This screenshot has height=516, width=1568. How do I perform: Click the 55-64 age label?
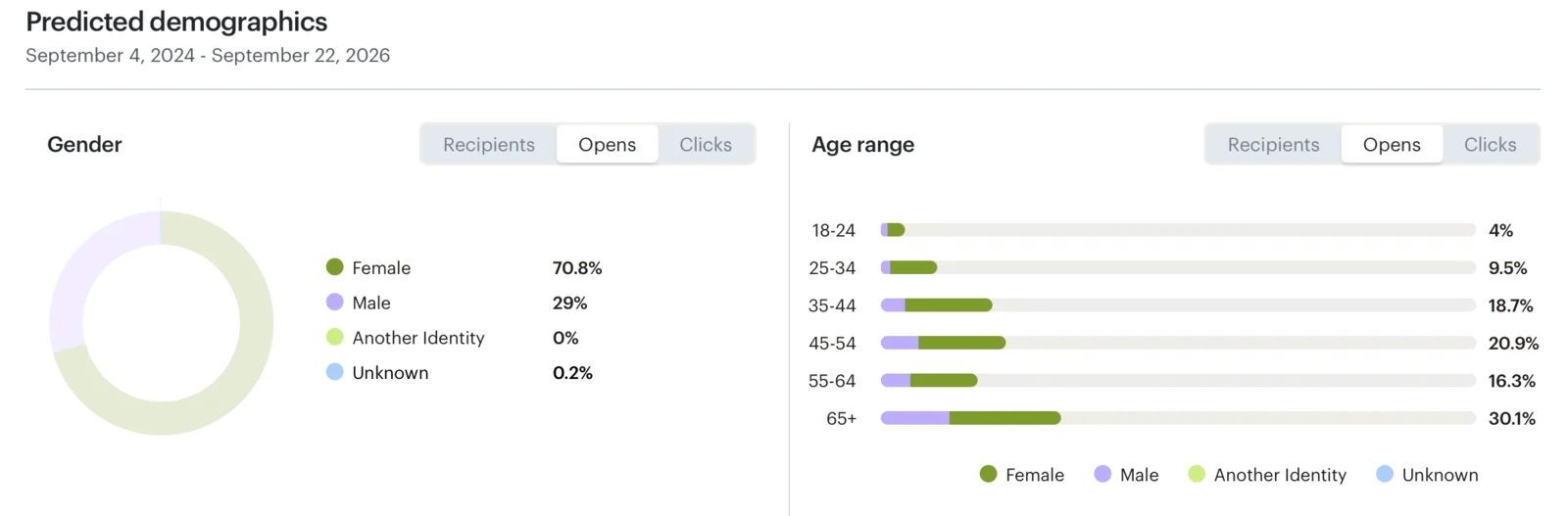click(832, 380)
